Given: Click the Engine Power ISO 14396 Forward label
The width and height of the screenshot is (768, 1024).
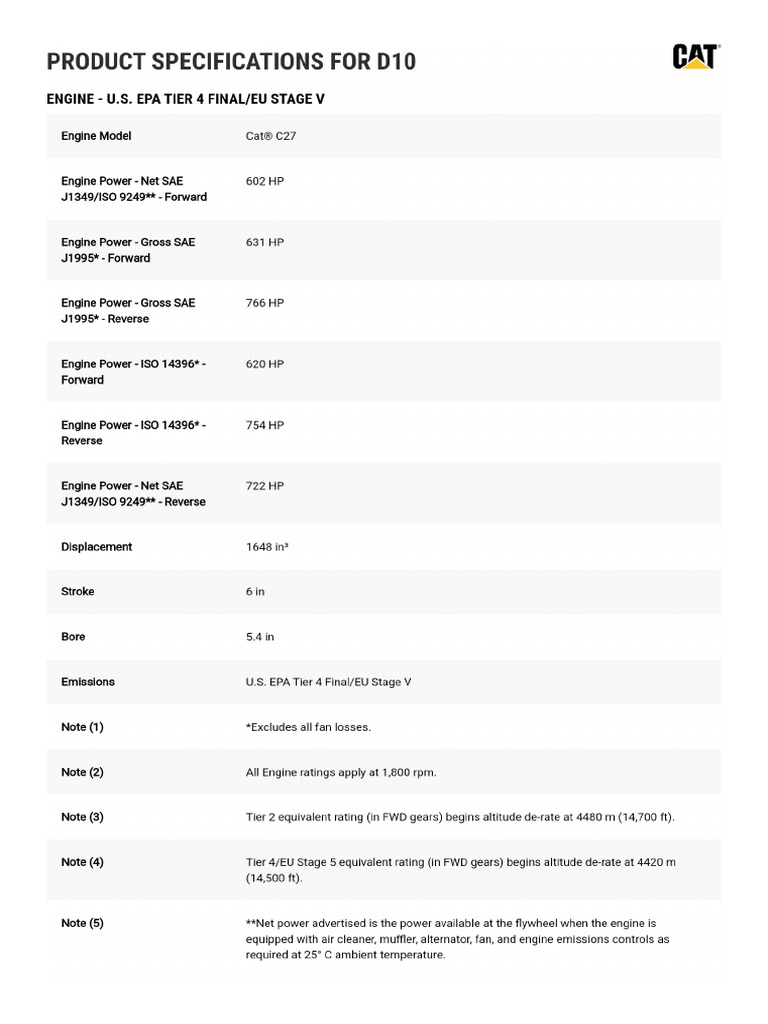Looking at the screenshot, I should coord(133,372).
